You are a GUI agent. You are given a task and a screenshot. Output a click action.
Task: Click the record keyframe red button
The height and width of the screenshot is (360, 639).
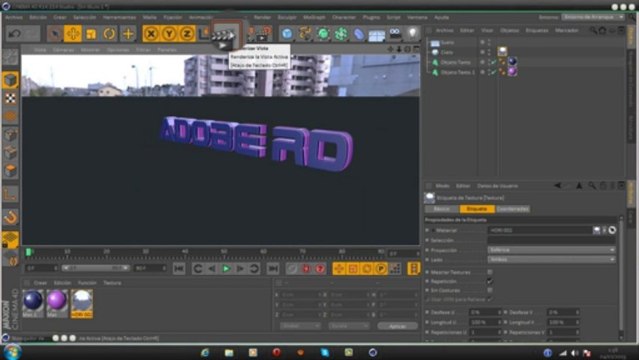click(x=306, y=269)
